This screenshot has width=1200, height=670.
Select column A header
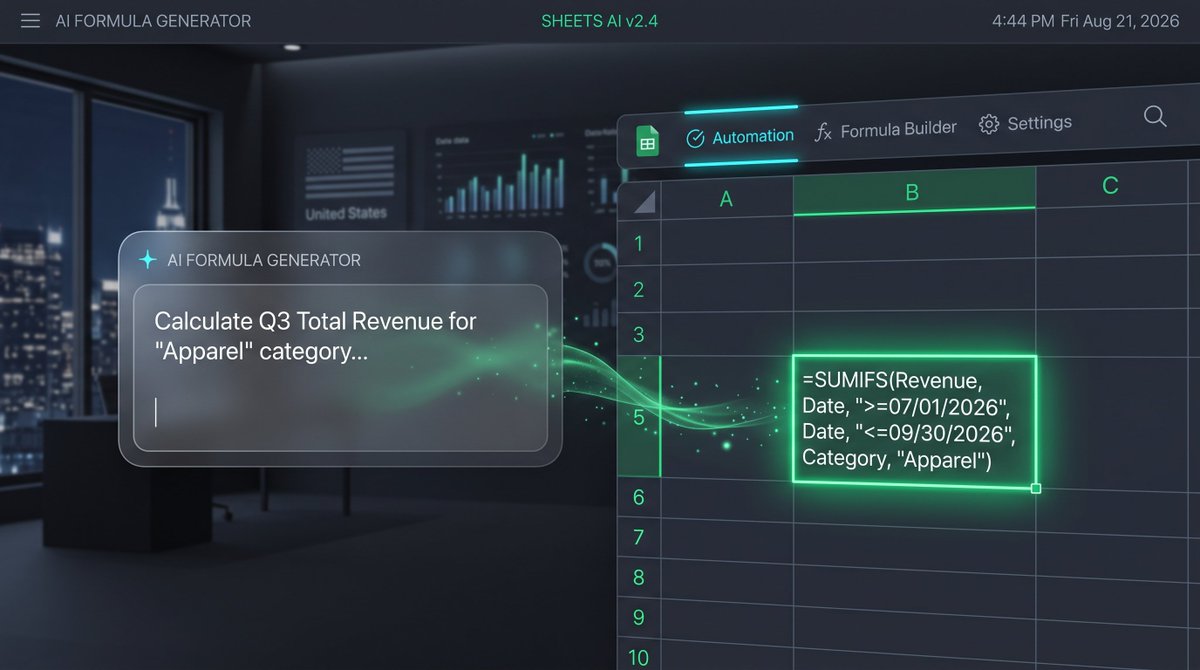[x=727, y=198]
